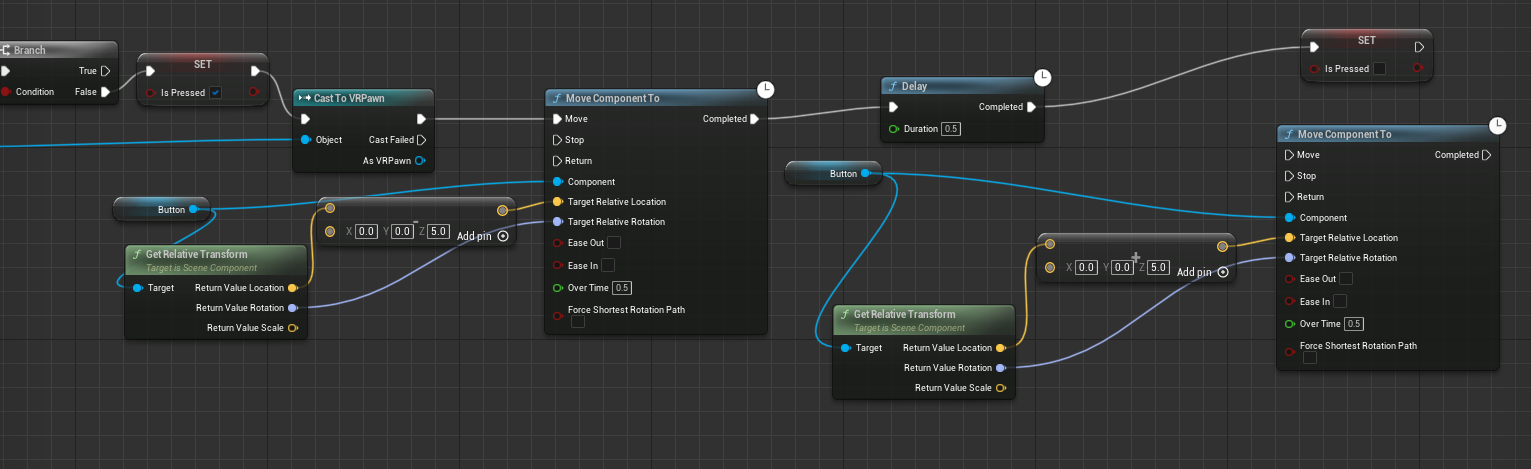Click Target Relative Rotation pin on left Move node
1531x469 pixels.
click(557, 222)
